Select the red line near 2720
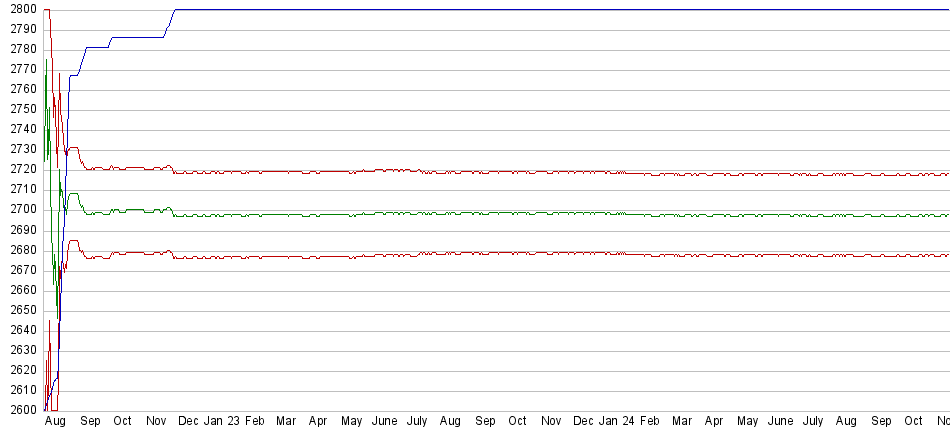 [500, 172]
